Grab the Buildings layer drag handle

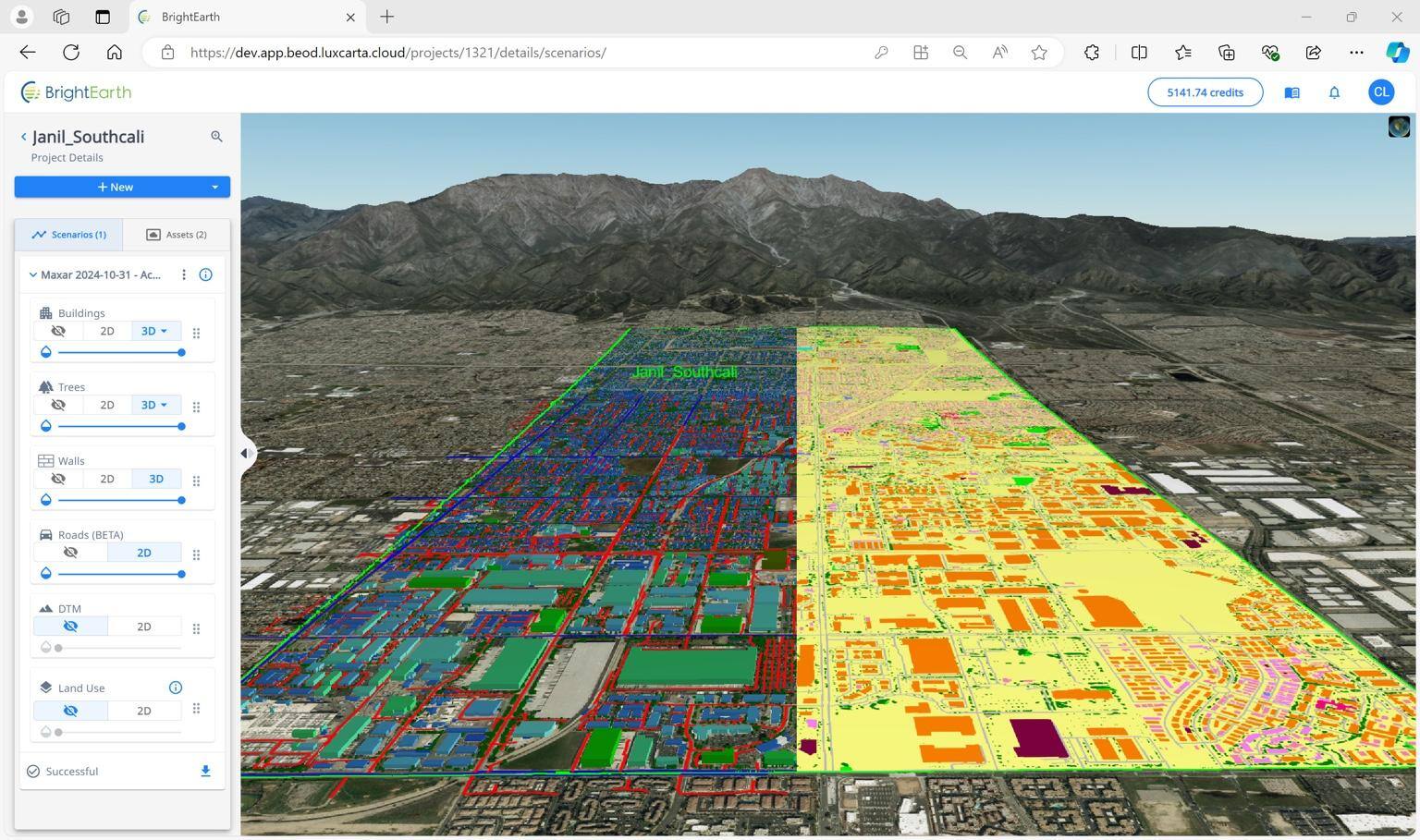pos(196,333)
